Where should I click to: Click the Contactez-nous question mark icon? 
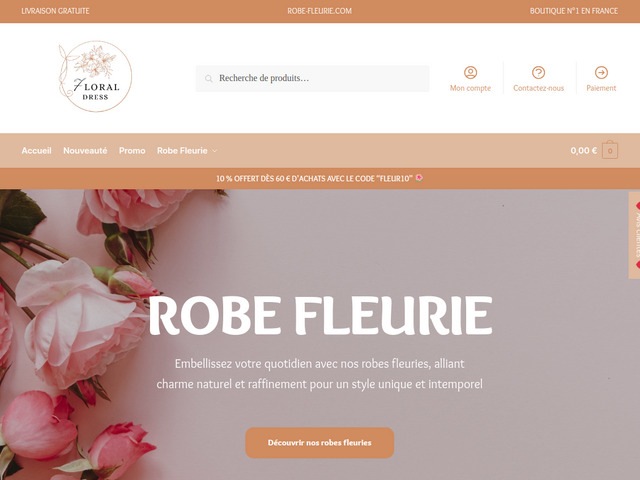[x=538, y=73]
